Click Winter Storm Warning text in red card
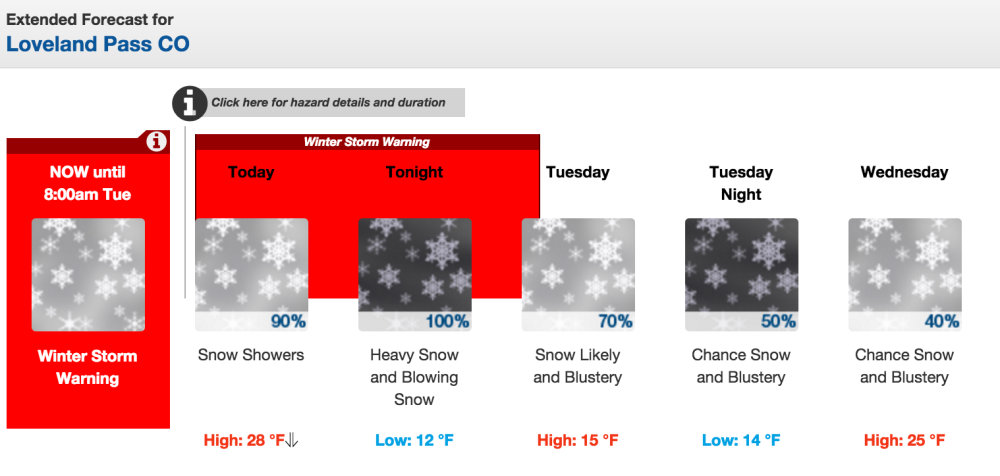The height and width of the screenshot is (476, 1000). pyautogui.click(x=88, y=368)
